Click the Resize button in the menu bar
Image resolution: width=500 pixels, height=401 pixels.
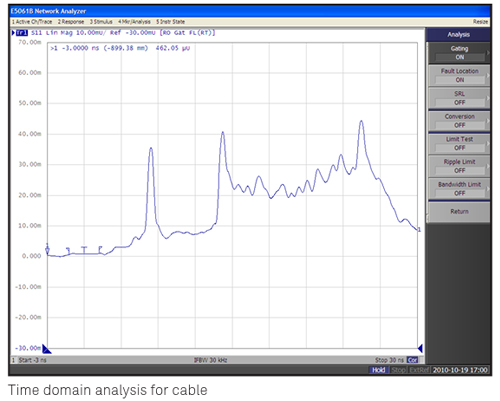coord(480,22)
